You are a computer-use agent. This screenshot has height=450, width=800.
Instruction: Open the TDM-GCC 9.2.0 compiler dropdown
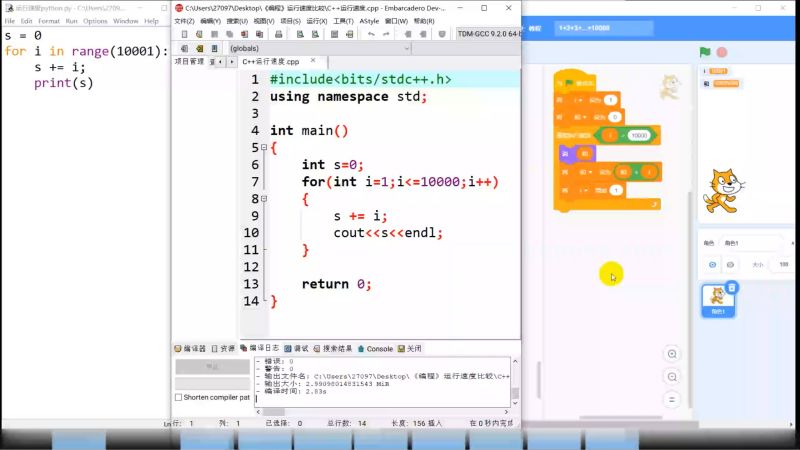488,34
